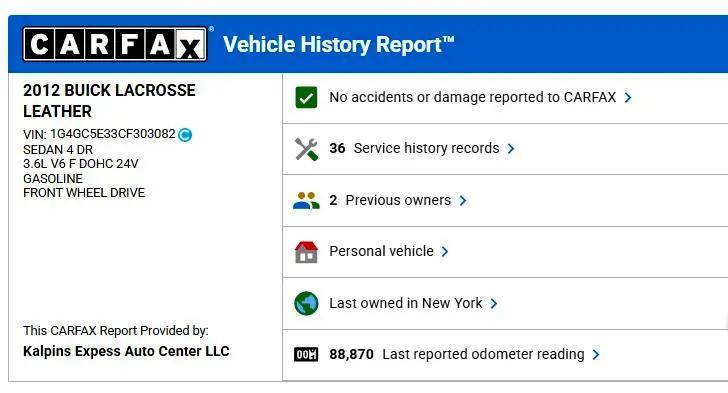Select the VIN number text
Screen dimensions: 728x393
(113, 134)
